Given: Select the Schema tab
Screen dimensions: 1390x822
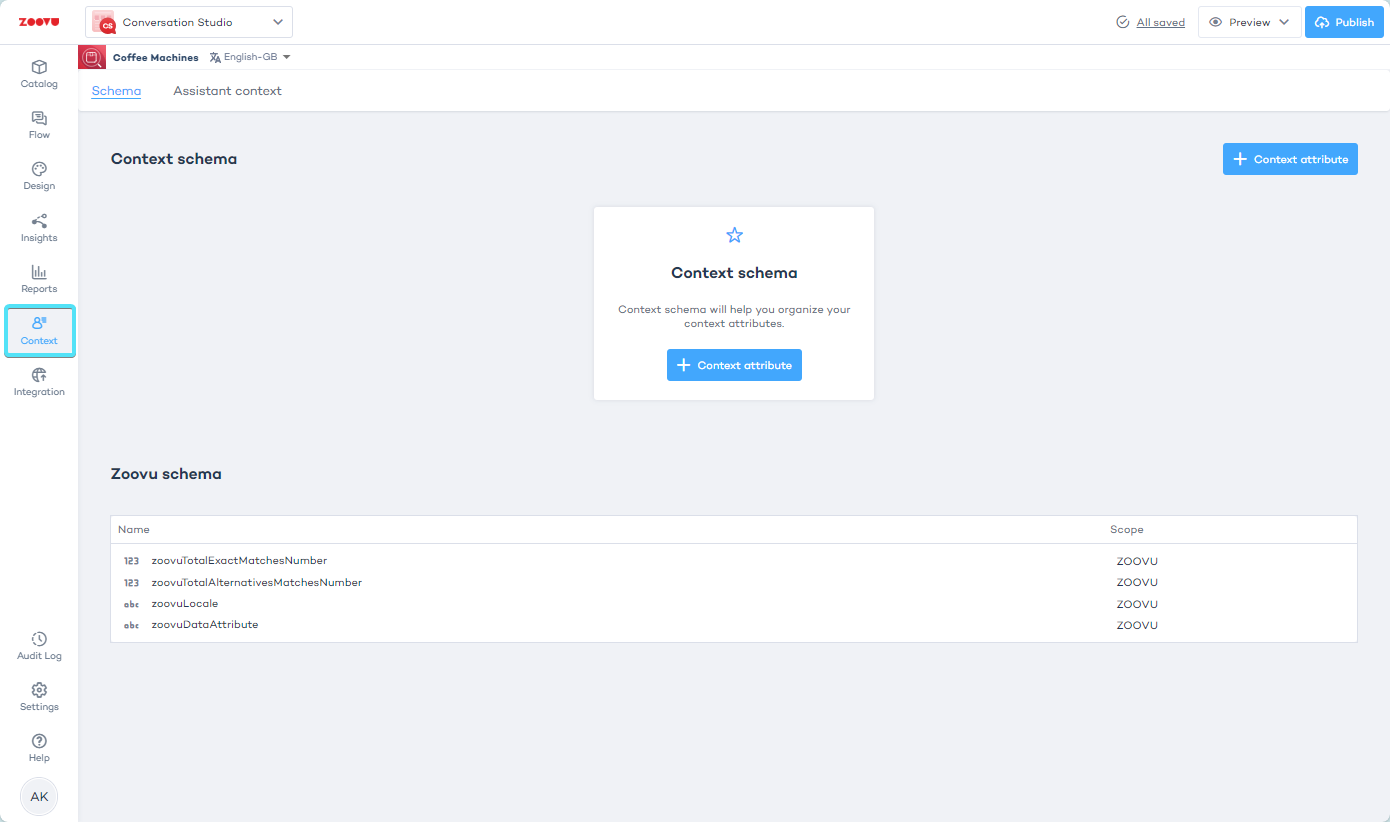Looking at the screenshot, I should (x=116, y=91).
